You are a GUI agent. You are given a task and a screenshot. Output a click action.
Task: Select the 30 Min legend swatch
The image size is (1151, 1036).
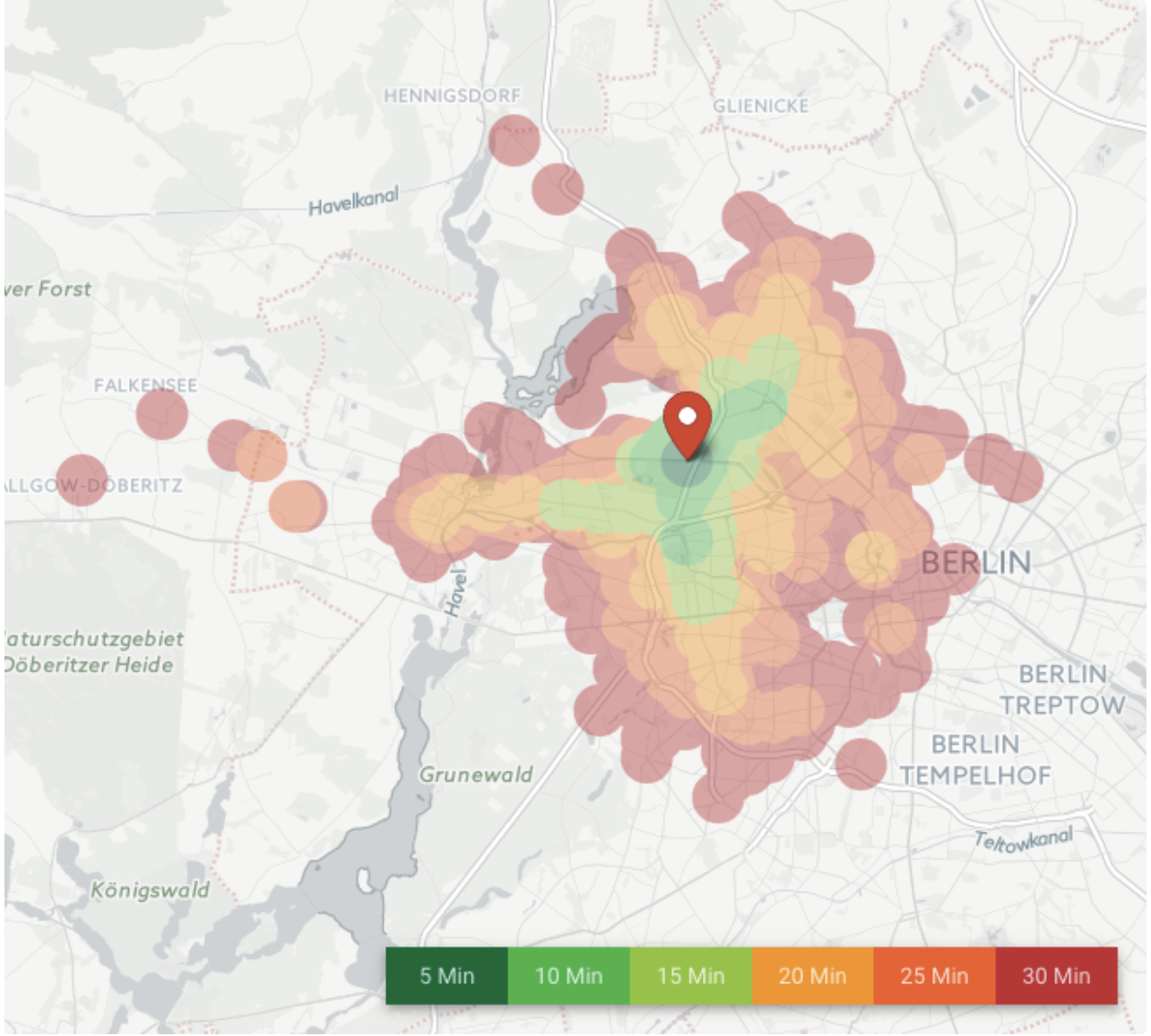coord(1057,976)
